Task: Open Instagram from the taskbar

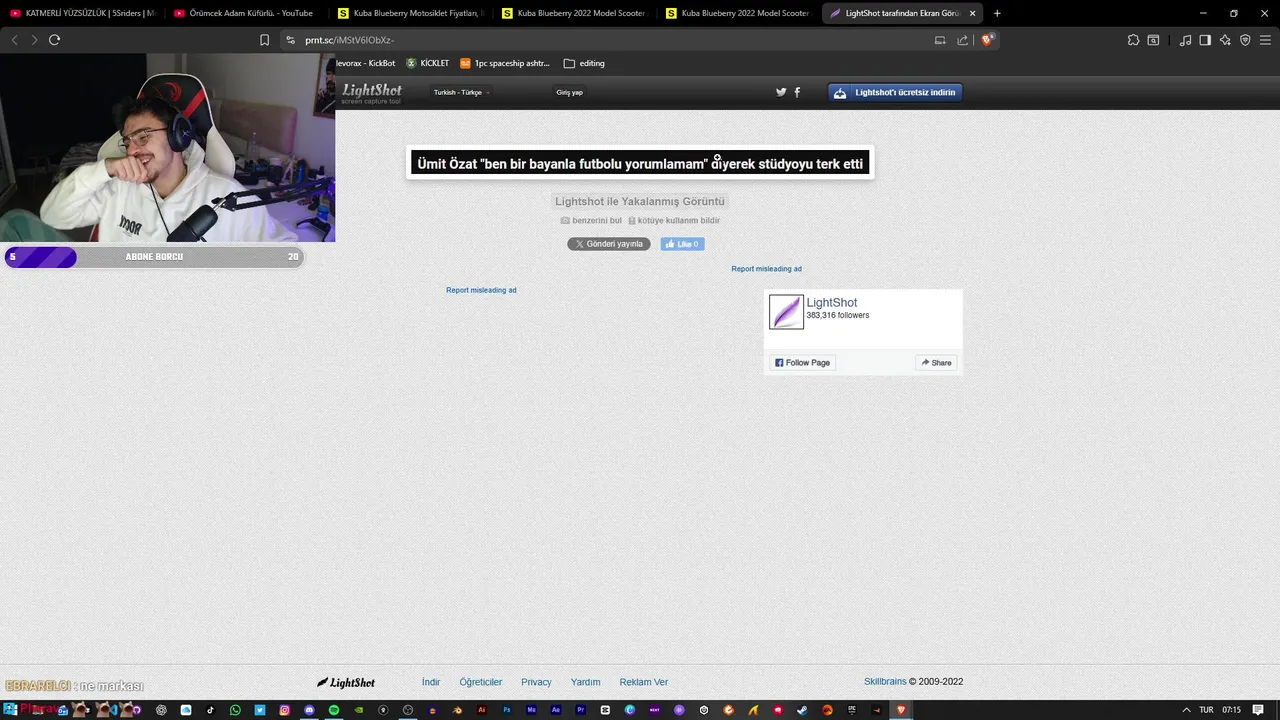Action: (284, 710)
